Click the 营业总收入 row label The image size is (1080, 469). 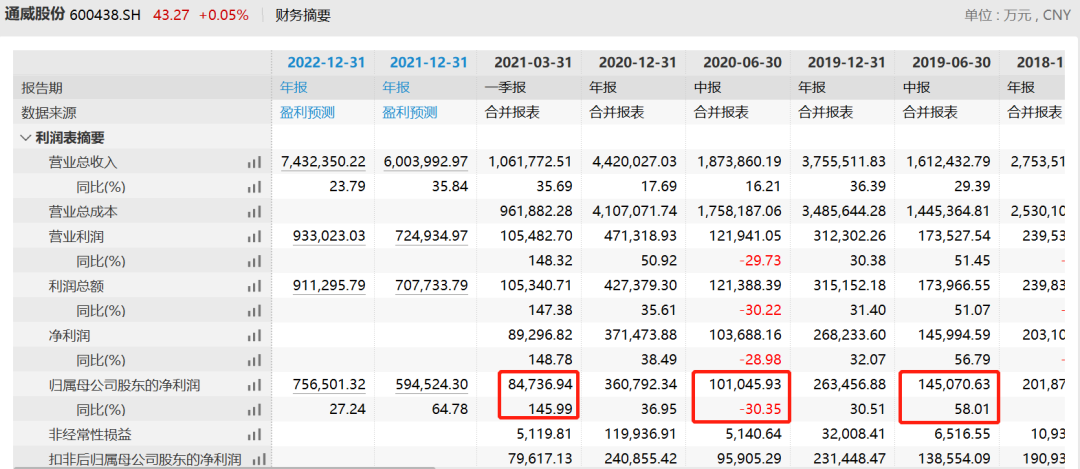pyautogui.click(x=83, y=163)
